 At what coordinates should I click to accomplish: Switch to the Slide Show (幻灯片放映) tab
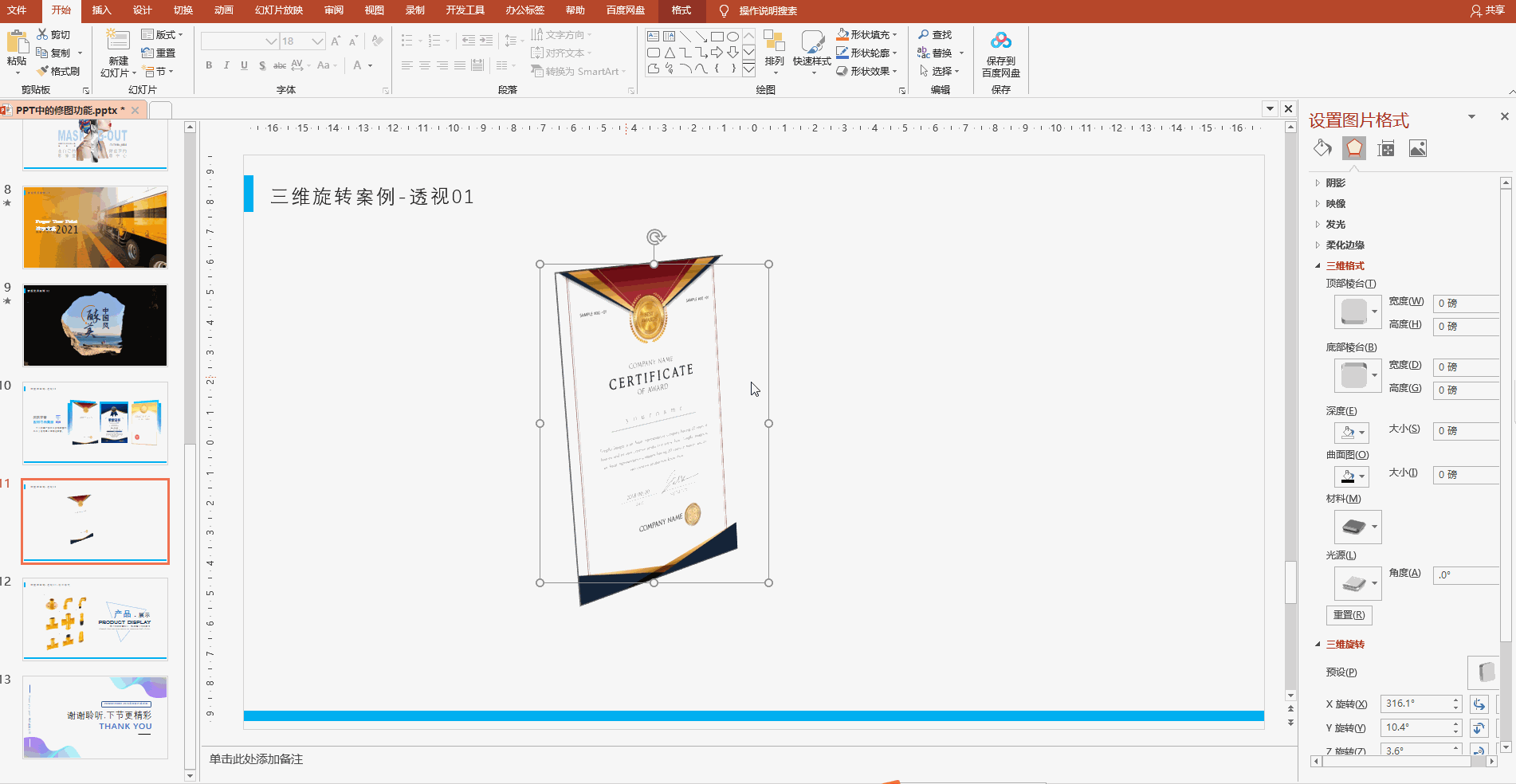point(279,10)
